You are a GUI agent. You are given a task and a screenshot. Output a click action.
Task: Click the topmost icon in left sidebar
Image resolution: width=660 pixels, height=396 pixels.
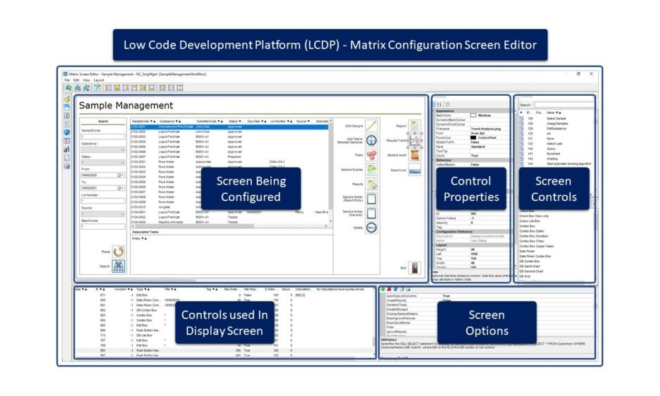coord(67,99)
